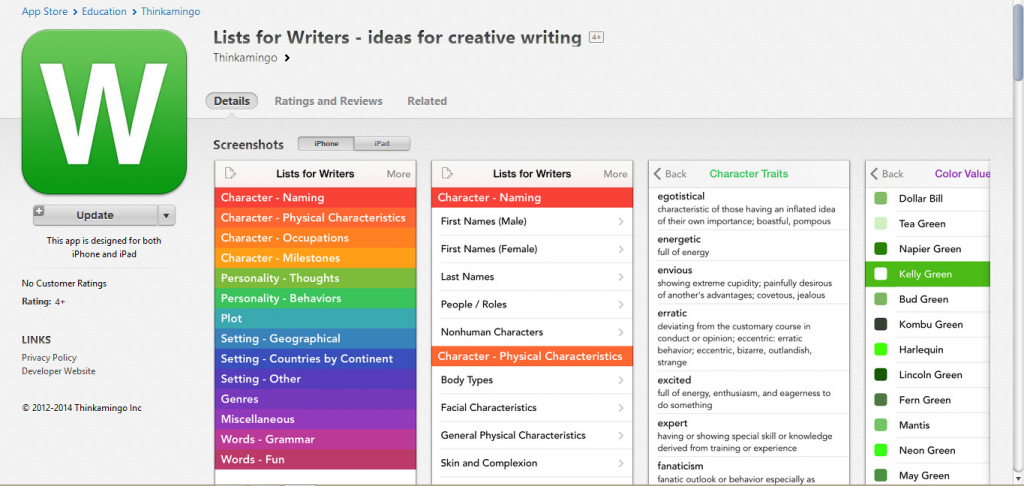Select Setting - Countries by Continent row

pos(315,359)
